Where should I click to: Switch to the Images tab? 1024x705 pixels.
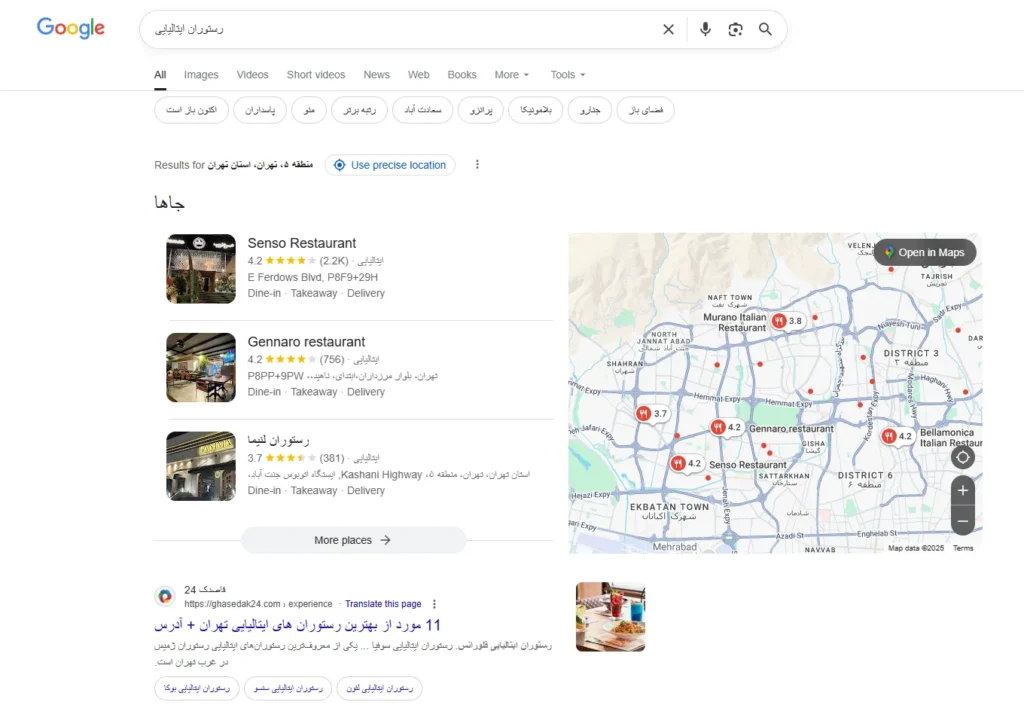coord(201,74)
